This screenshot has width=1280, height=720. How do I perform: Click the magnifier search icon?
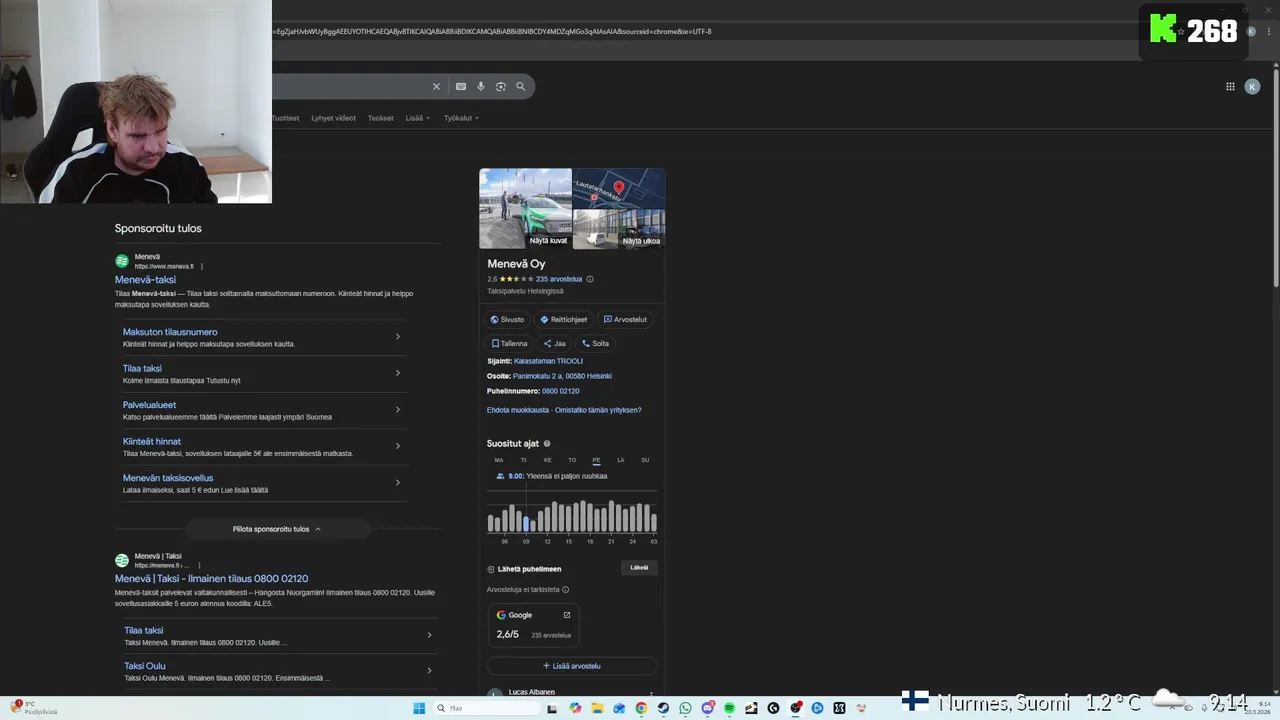(520, 87)
